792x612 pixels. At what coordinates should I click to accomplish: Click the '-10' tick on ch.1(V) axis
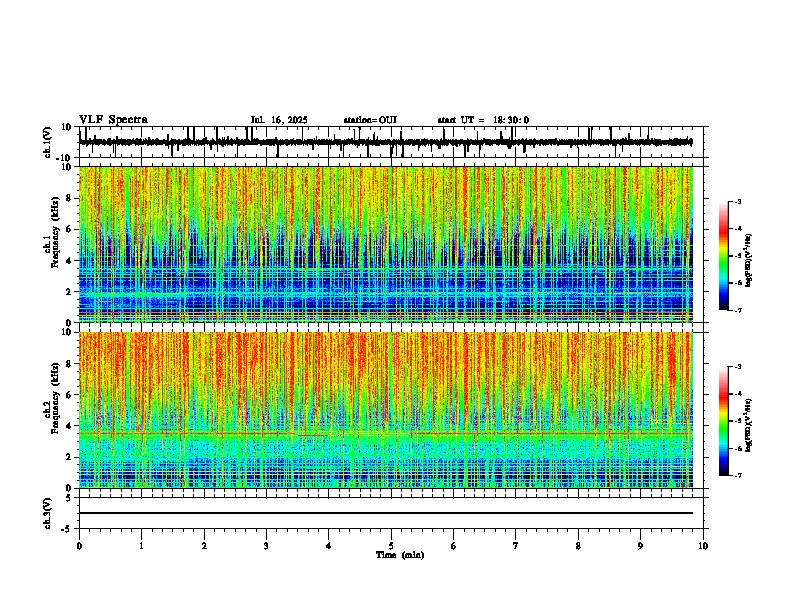coord(65,158)
